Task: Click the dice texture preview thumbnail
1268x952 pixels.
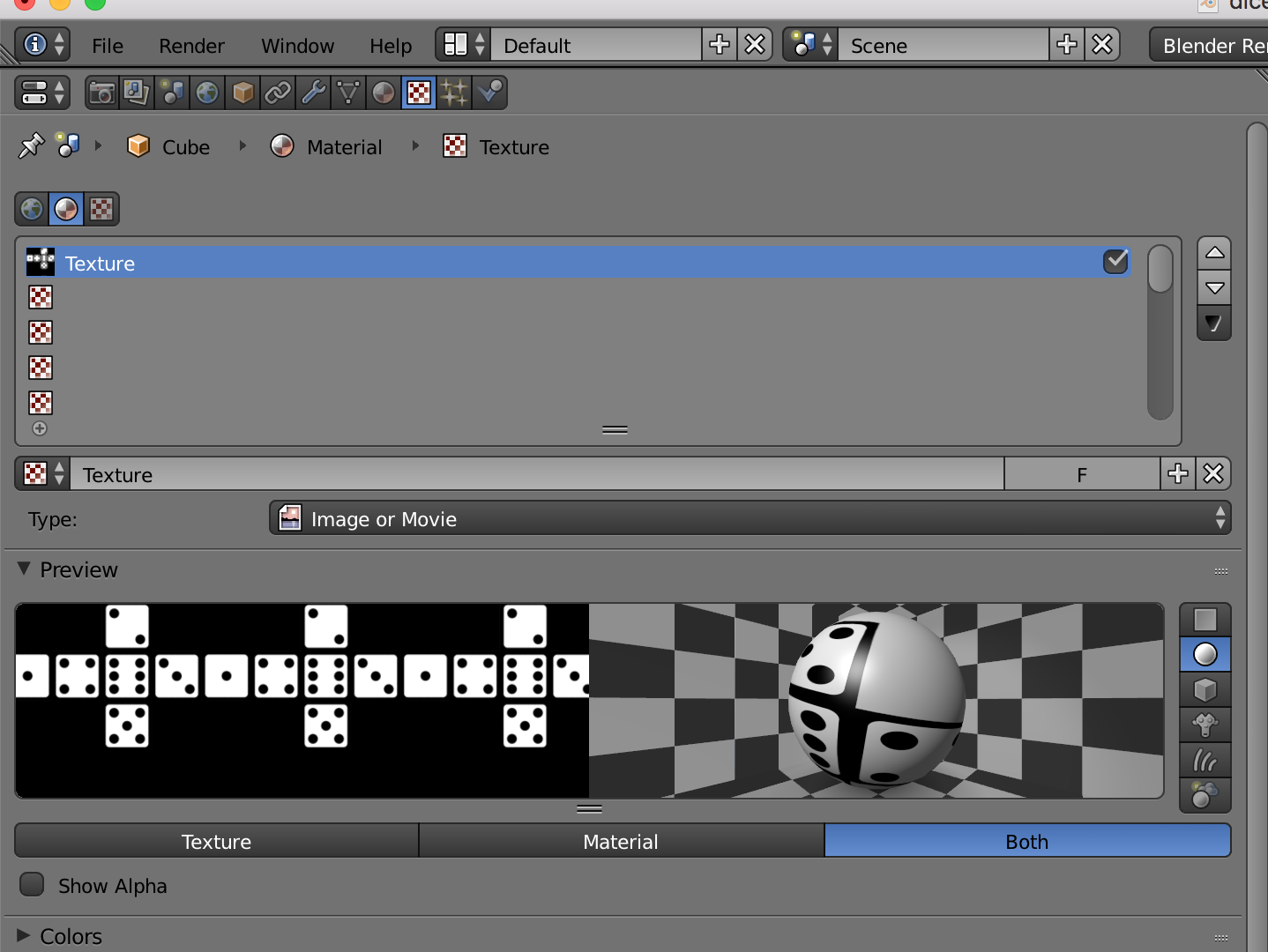Action: pyautogui.click(x=302, y=701)
